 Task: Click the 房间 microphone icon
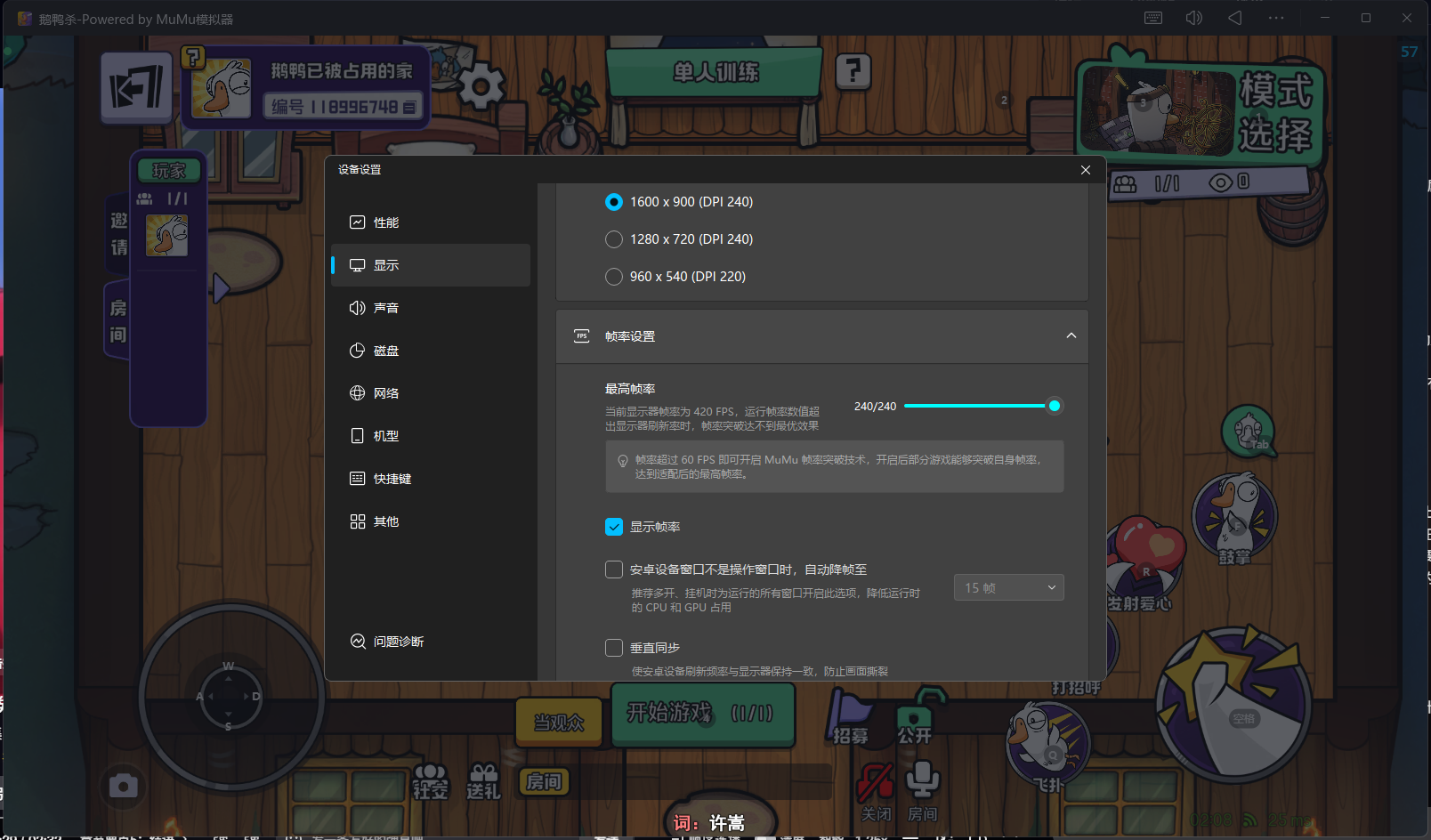923,791
